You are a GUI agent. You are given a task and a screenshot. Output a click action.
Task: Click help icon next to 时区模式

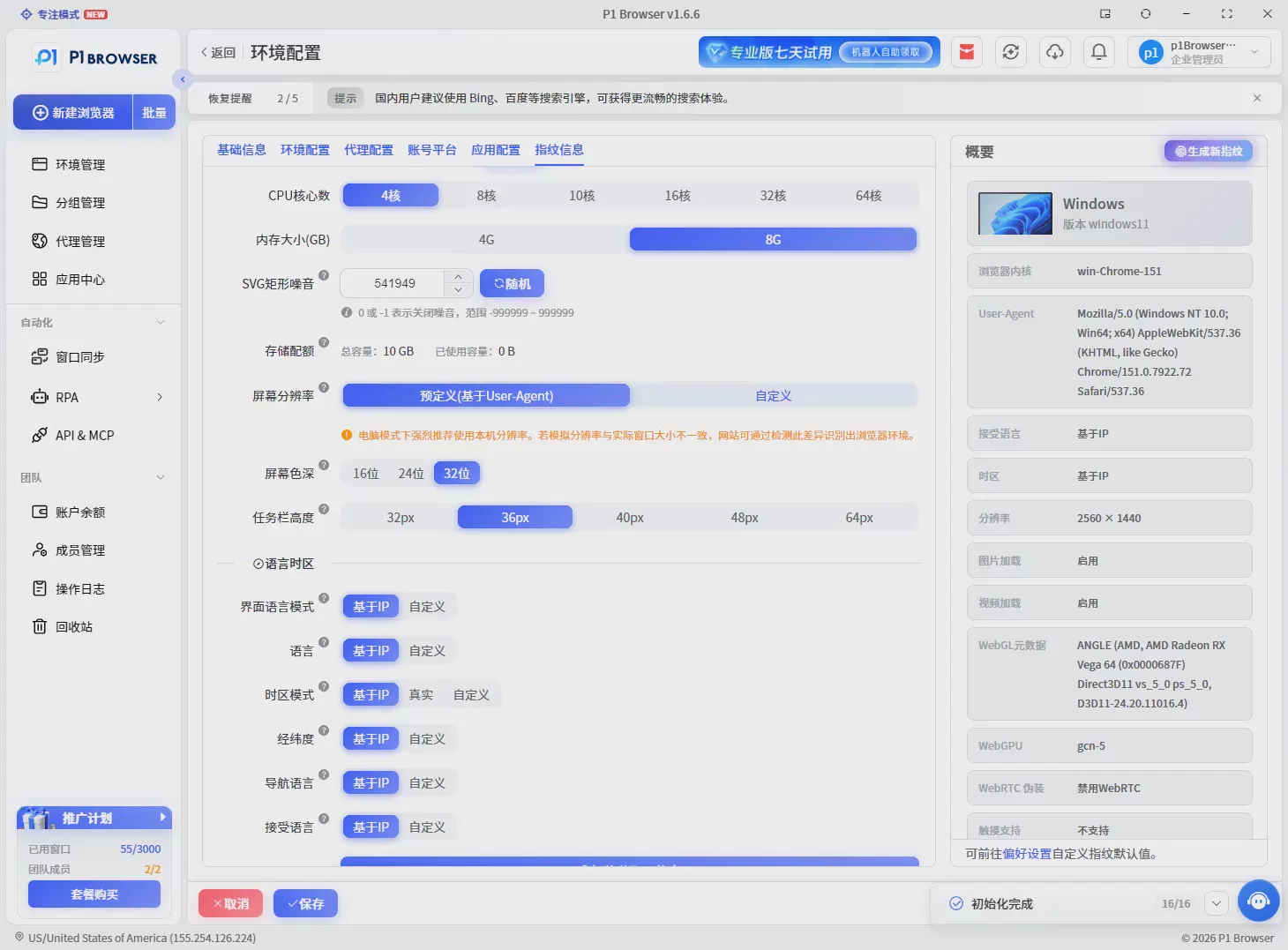coord(324,686)
